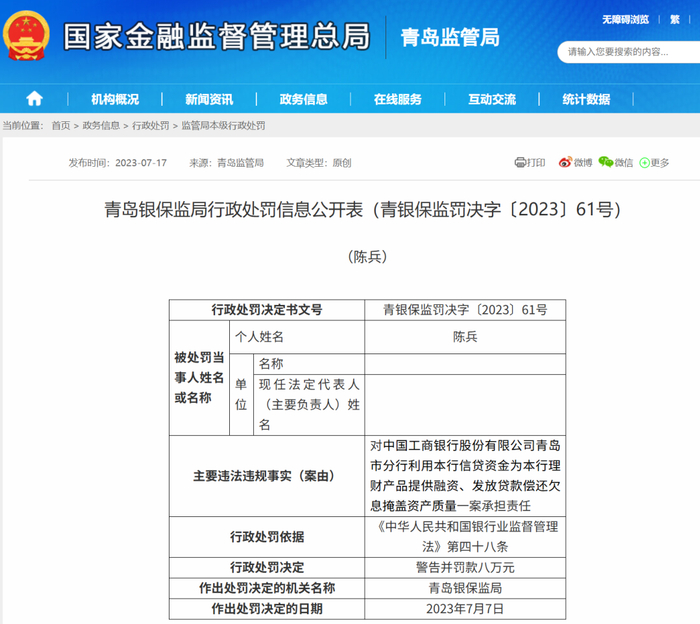Click 青岛银保监局 value cell
700x624 pixels.
click(x=465, y=588)
